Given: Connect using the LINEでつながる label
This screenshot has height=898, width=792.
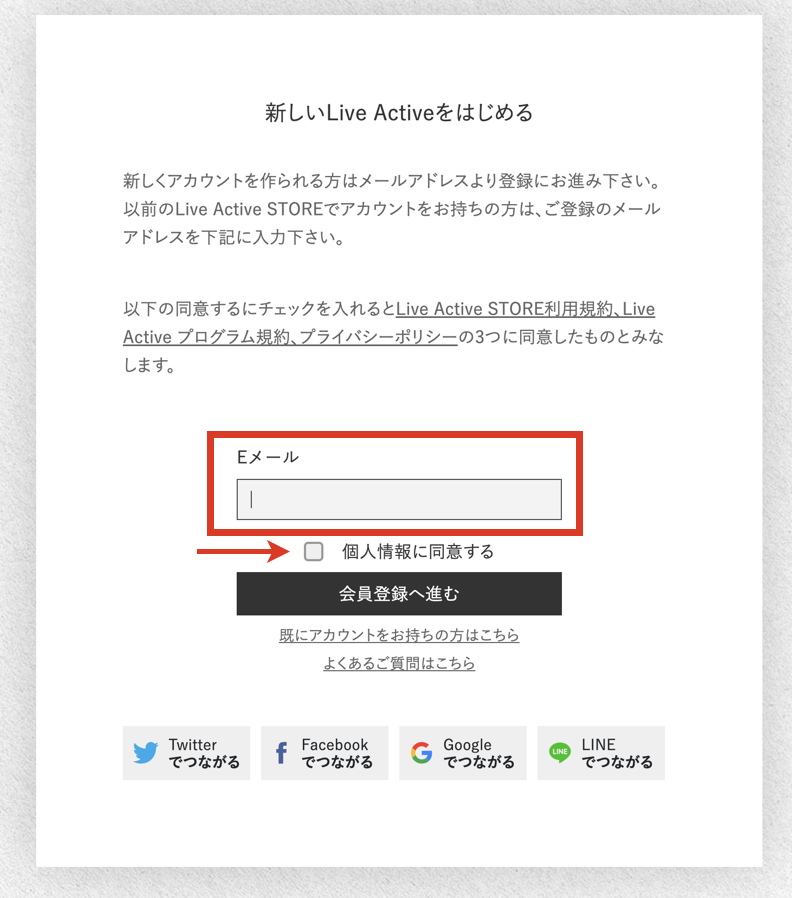Looking at the screenshot, I should [617, 753].
